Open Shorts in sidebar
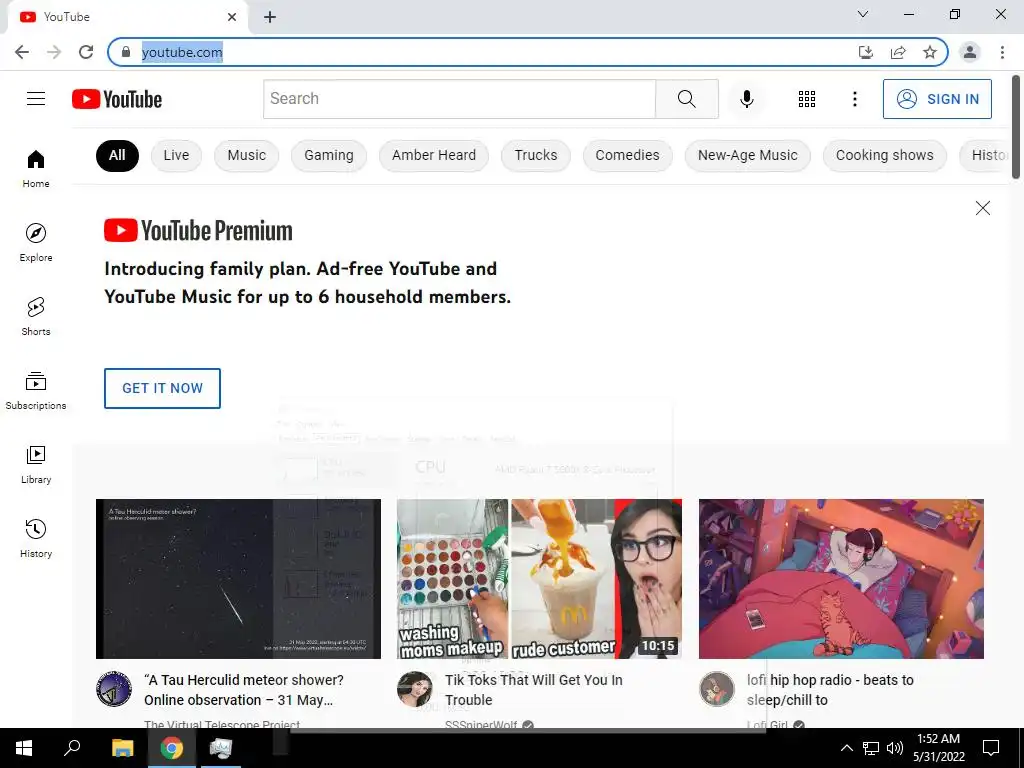The width and height of the screenshot is (1024, 768). tap(36, 317)
